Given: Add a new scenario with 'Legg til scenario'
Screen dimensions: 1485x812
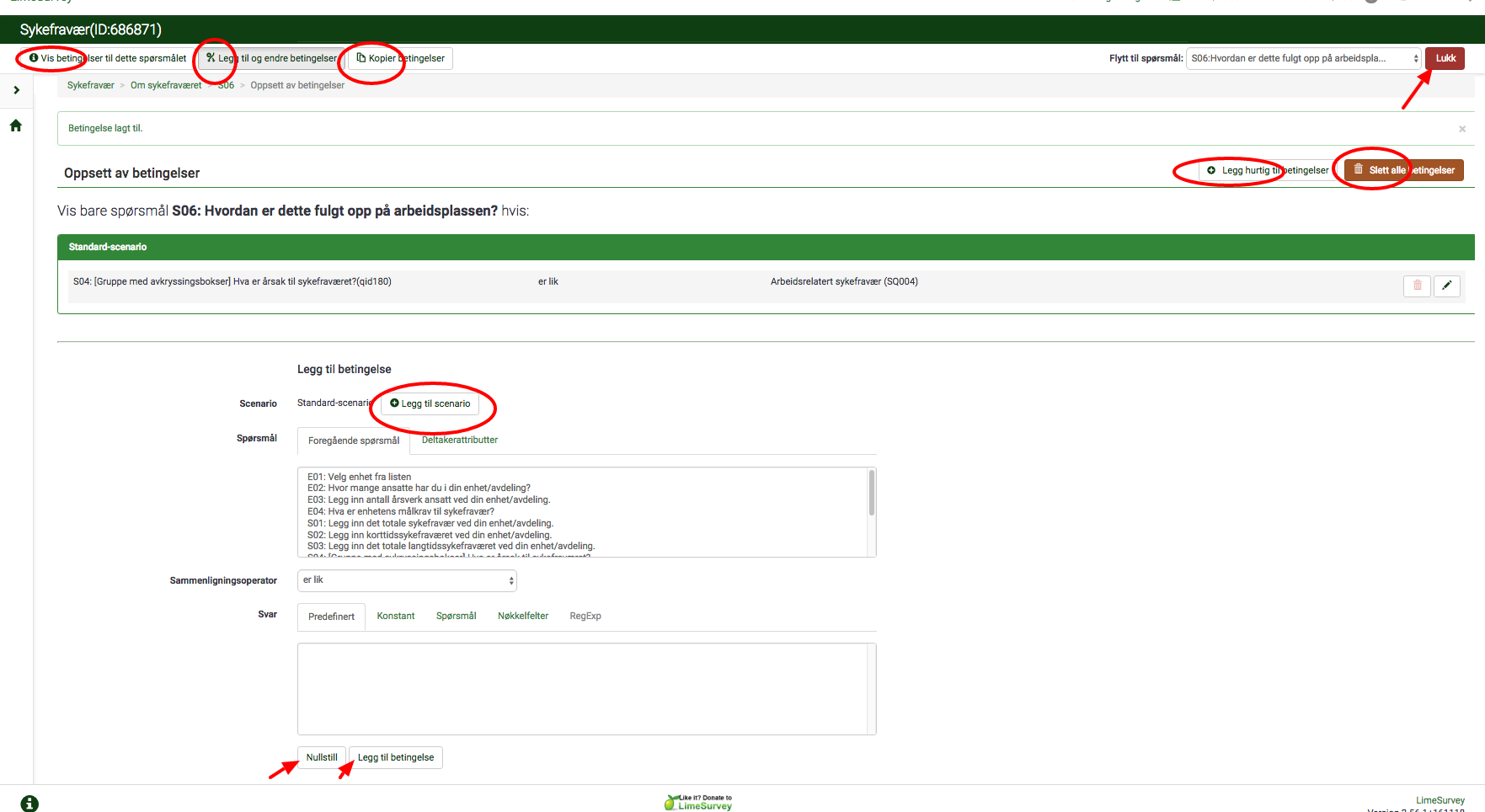Looking at the screenshot, I should click(x=430, y=403).
